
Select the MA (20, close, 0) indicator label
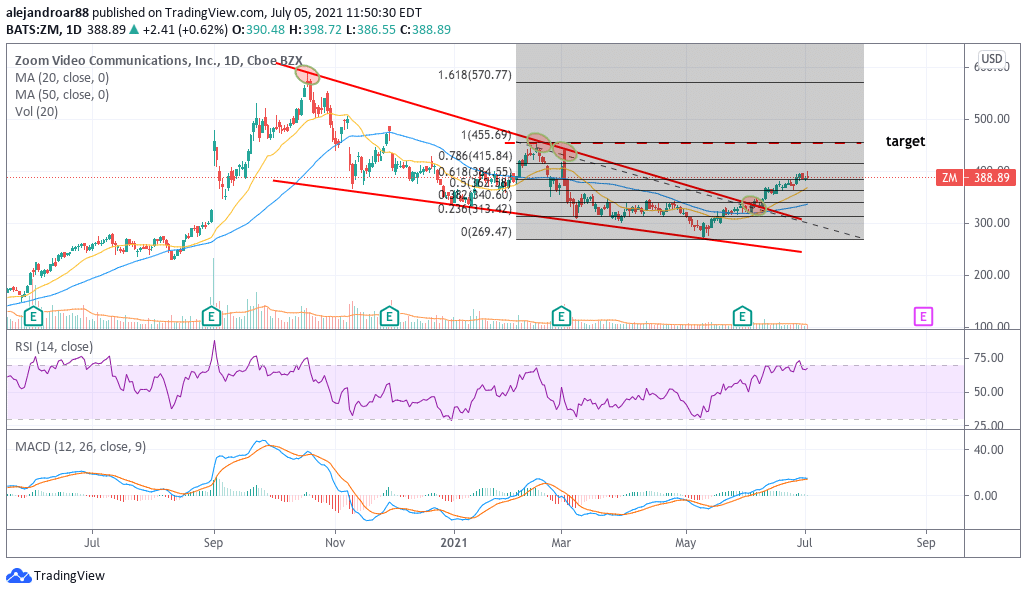click(62, 77)
